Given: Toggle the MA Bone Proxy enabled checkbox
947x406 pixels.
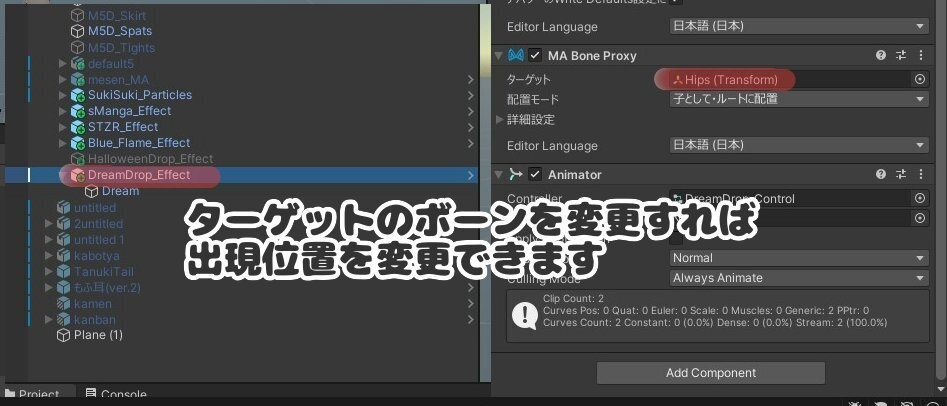Looking at the screenshot, I should click(535, 56).
